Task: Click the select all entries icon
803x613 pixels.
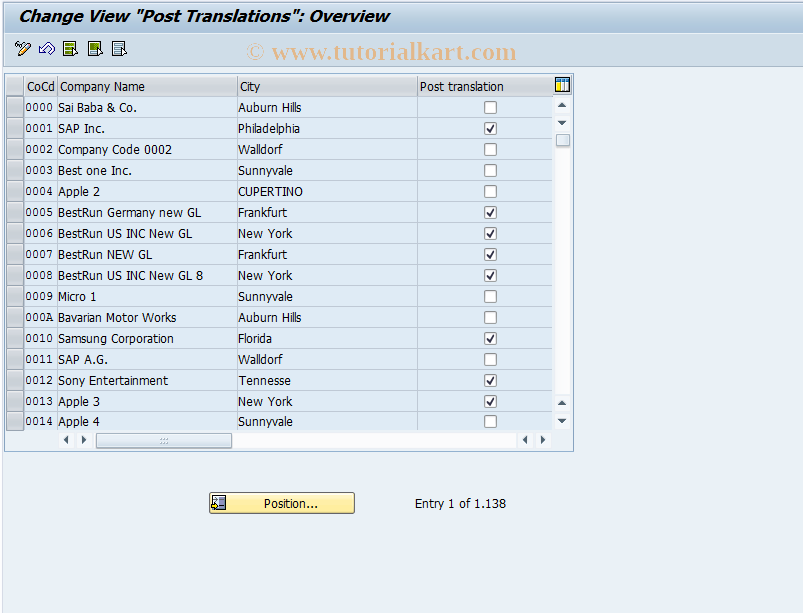Action: tap(70, 49)
